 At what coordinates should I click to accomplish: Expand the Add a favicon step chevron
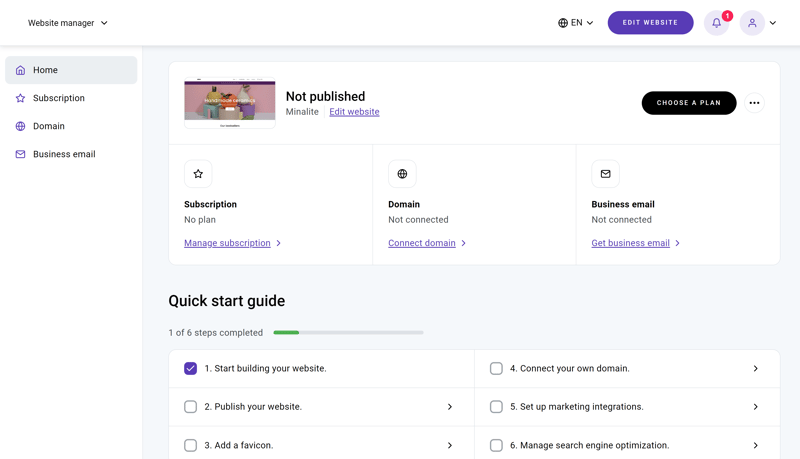pos(449,445)
